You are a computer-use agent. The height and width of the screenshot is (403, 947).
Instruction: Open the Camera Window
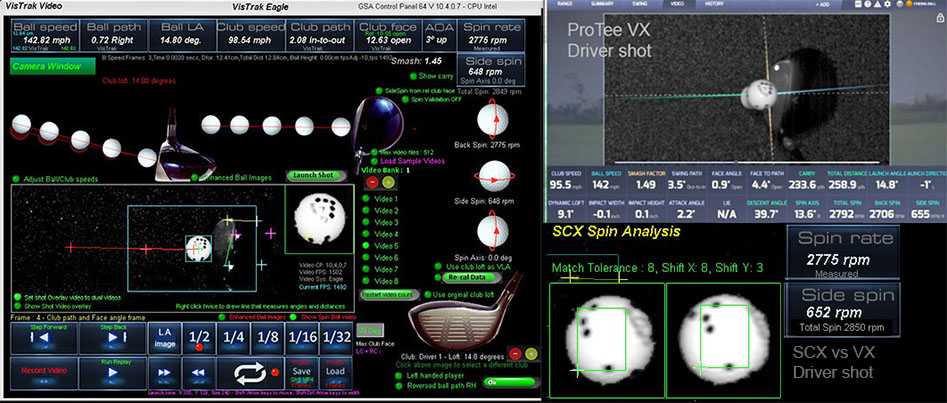click(53, 66)
